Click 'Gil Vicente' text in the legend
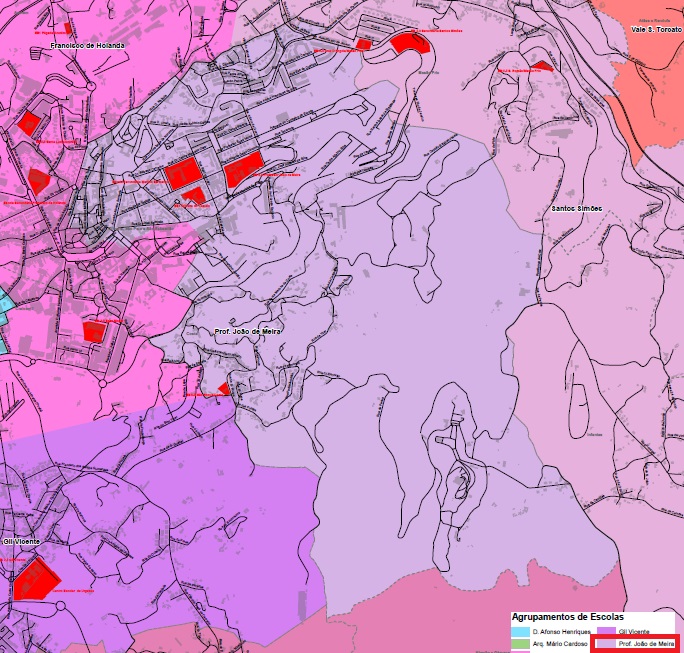 pos(634,632)
